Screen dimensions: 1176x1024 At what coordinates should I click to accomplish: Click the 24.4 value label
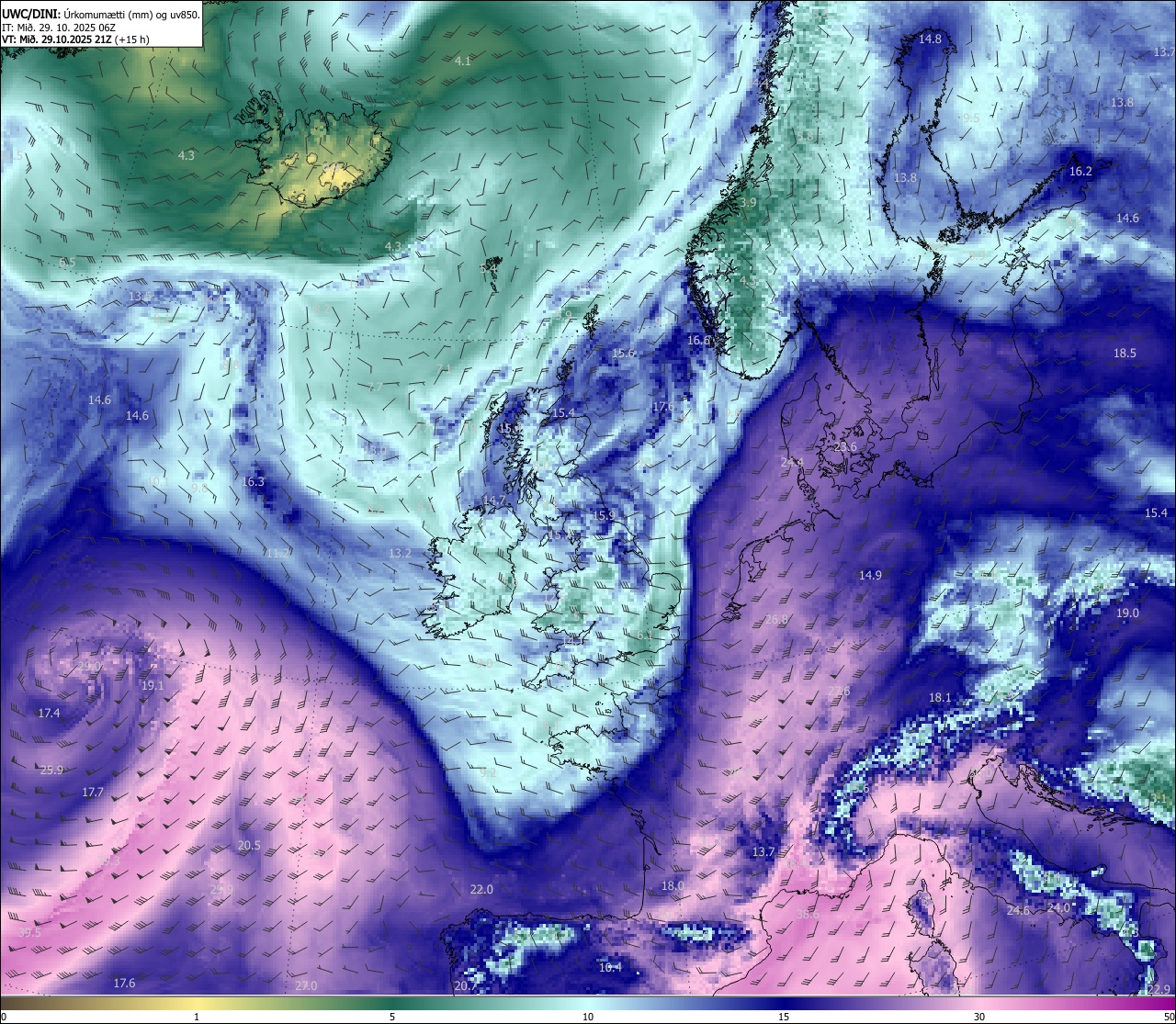coord(792,463)
